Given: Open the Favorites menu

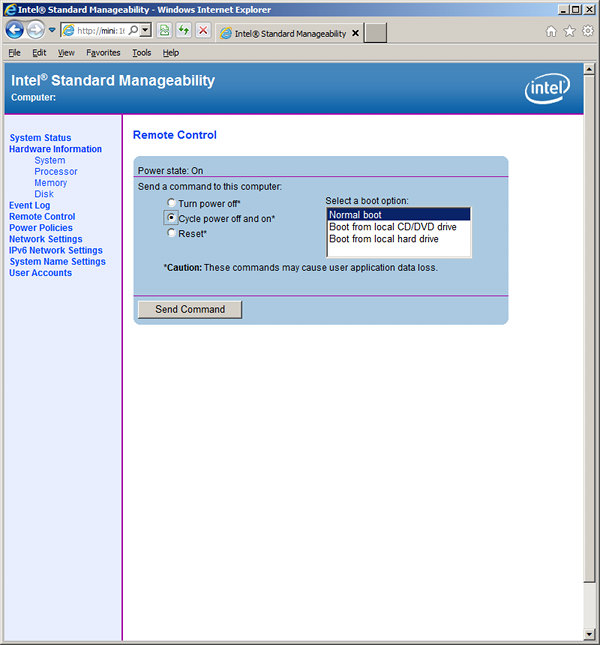Looking at the screenshot, I should [103, 53].
